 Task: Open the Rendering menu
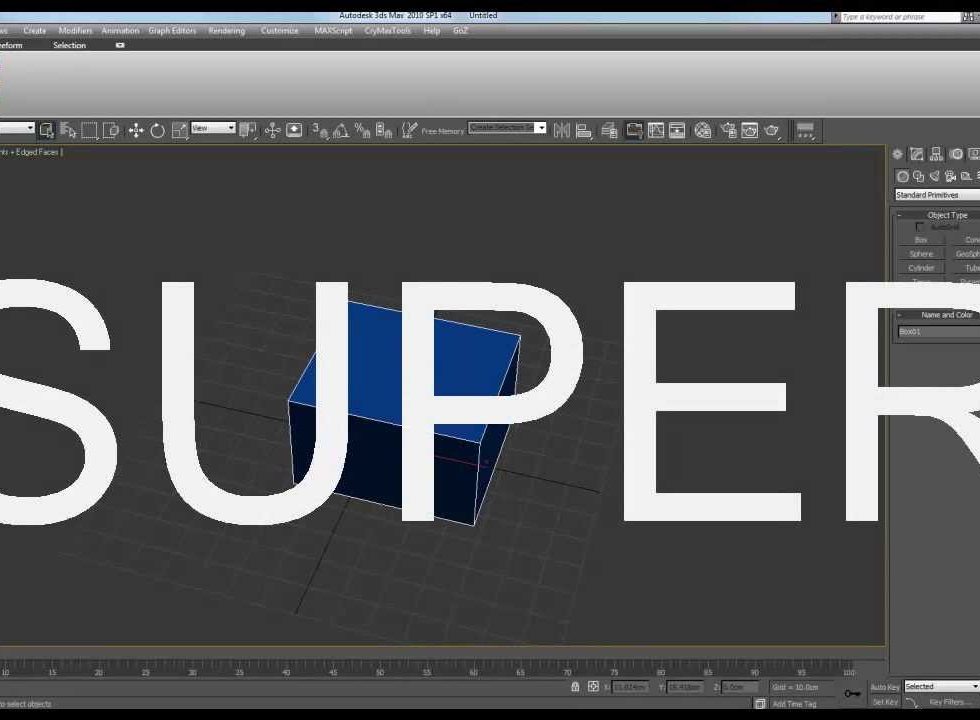tap(226, 31)
